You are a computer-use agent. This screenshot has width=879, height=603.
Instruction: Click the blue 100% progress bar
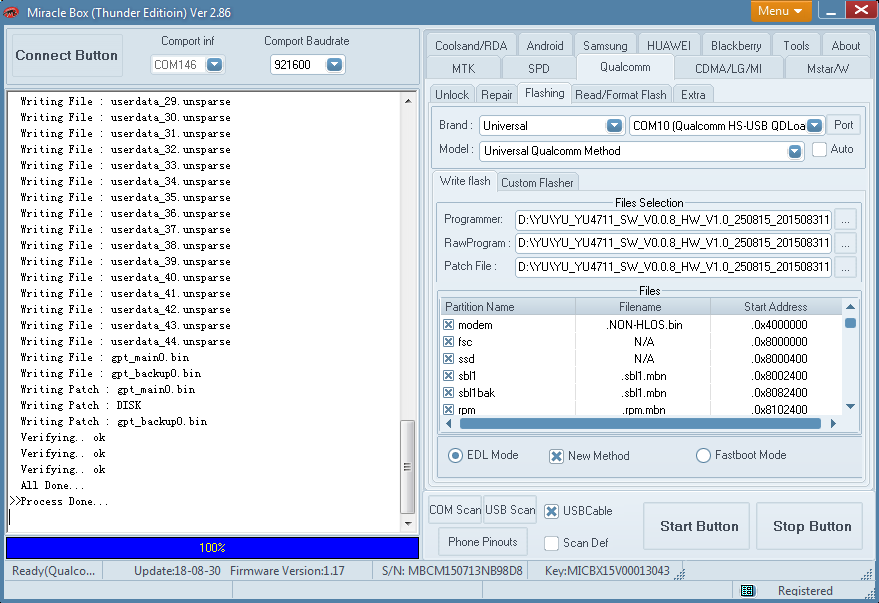tap(212, 548)
